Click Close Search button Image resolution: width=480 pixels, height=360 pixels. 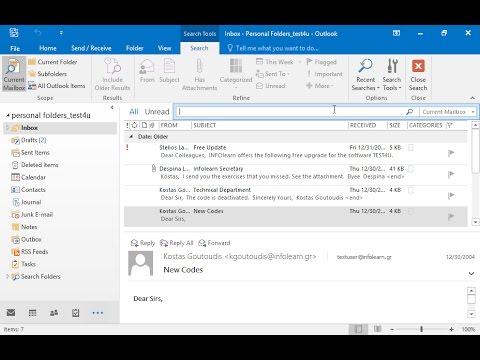click(x=418, y=74)
